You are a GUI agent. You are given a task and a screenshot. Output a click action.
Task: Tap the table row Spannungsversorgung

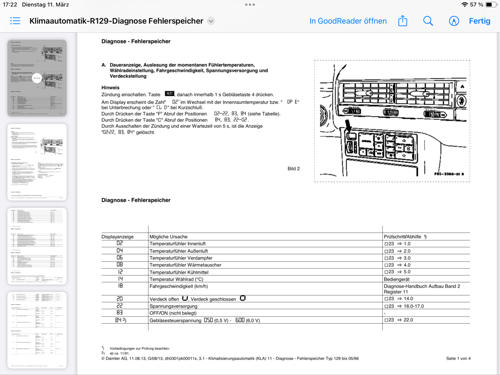[x=286, y=306]
